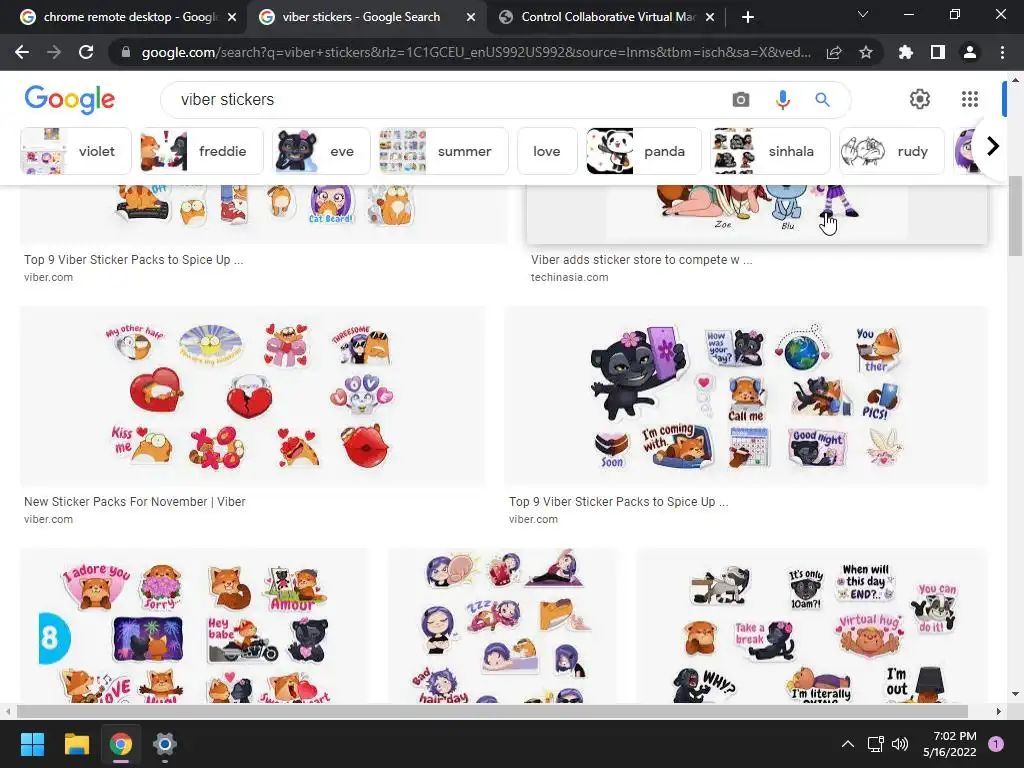The height and width of the screenshot is (768, 1024).
Task: Close the Control Collaborative Virtual Machine tab
Action: pyautogui.click(x=711, y=17)
